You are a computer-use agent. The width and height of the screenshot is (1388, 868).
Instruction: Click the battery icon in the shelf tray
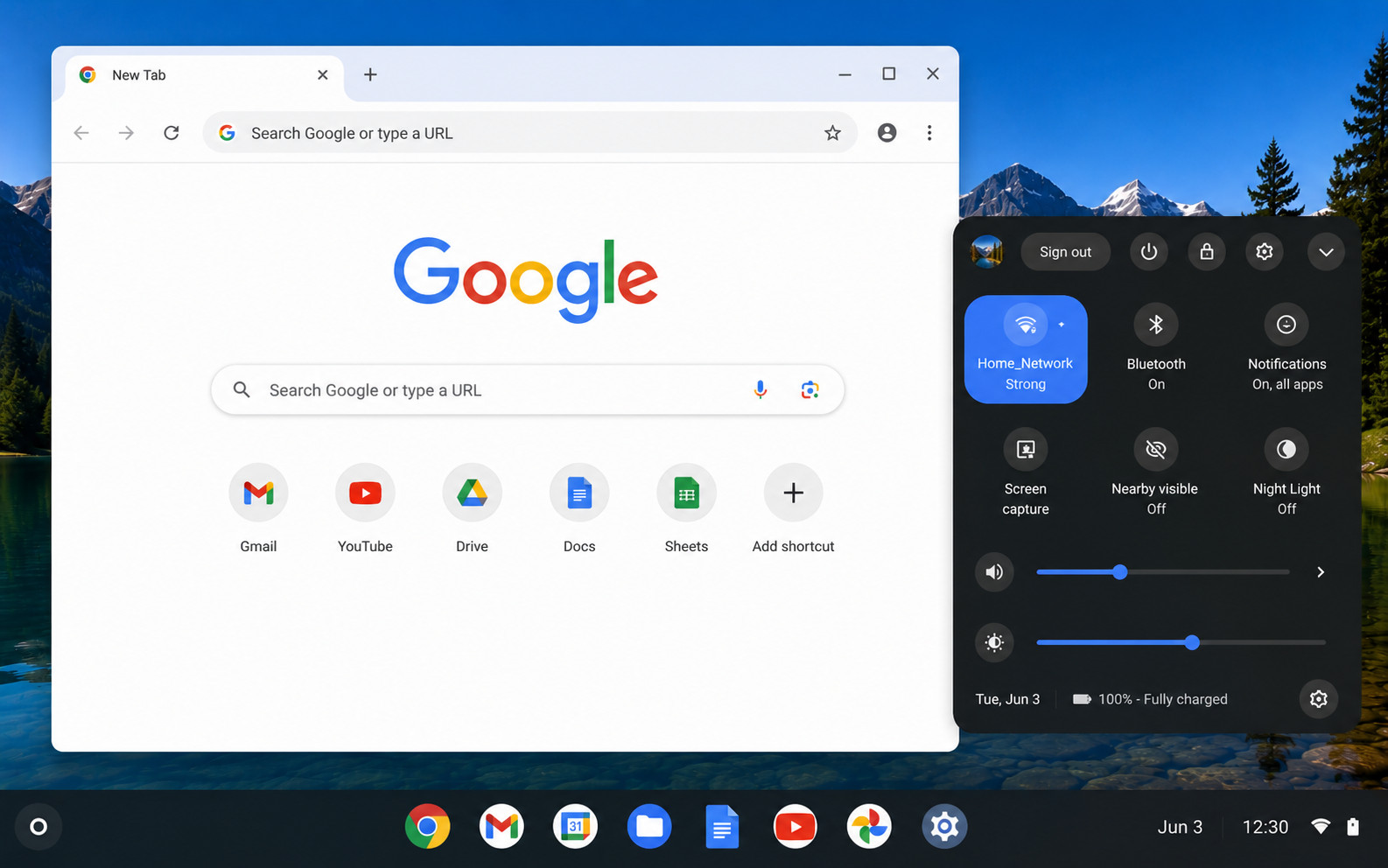click(x=1353, y=827)
